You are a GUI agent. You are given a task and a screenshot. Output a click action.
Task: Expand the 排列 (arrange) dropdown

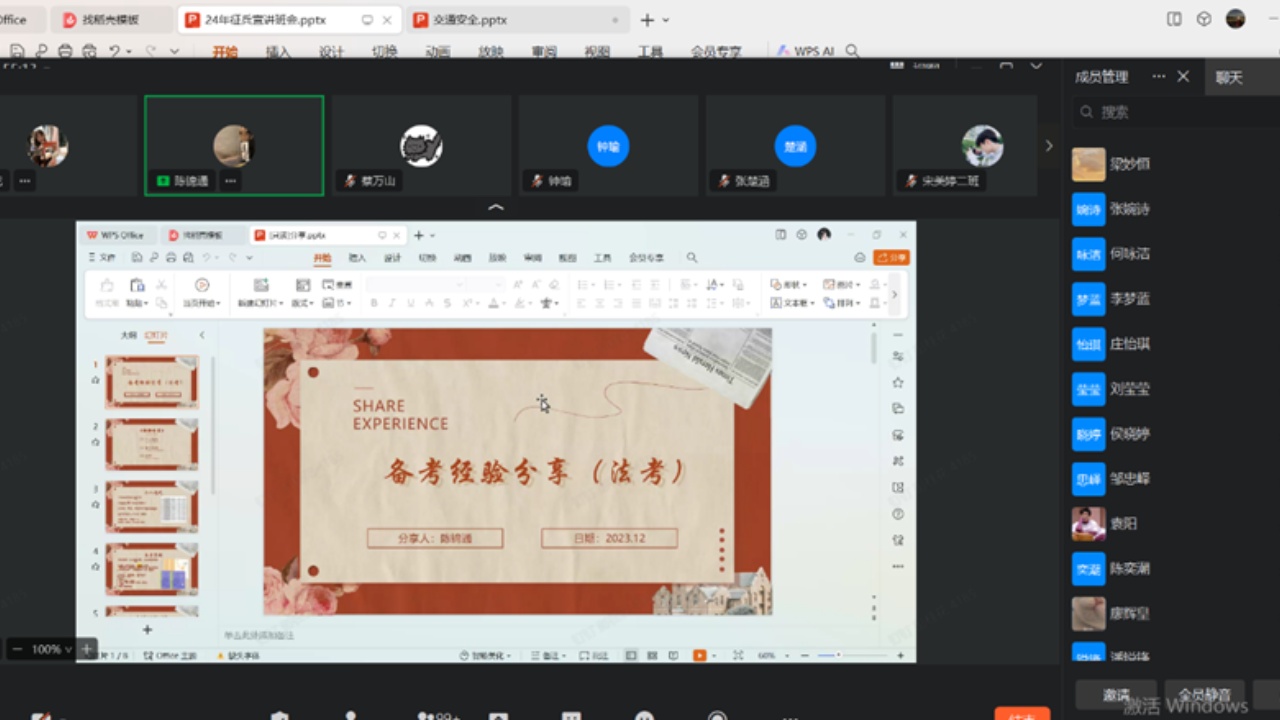coord(843,302)
